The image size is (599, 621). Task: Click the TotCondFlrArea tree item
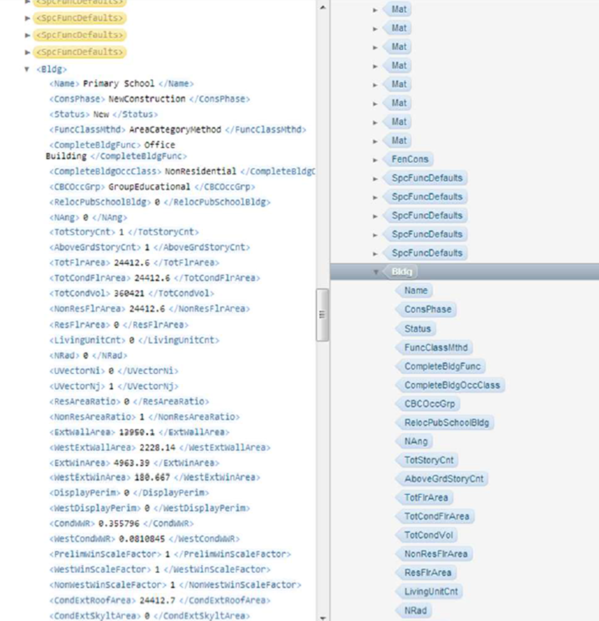[x=437, y=516]
